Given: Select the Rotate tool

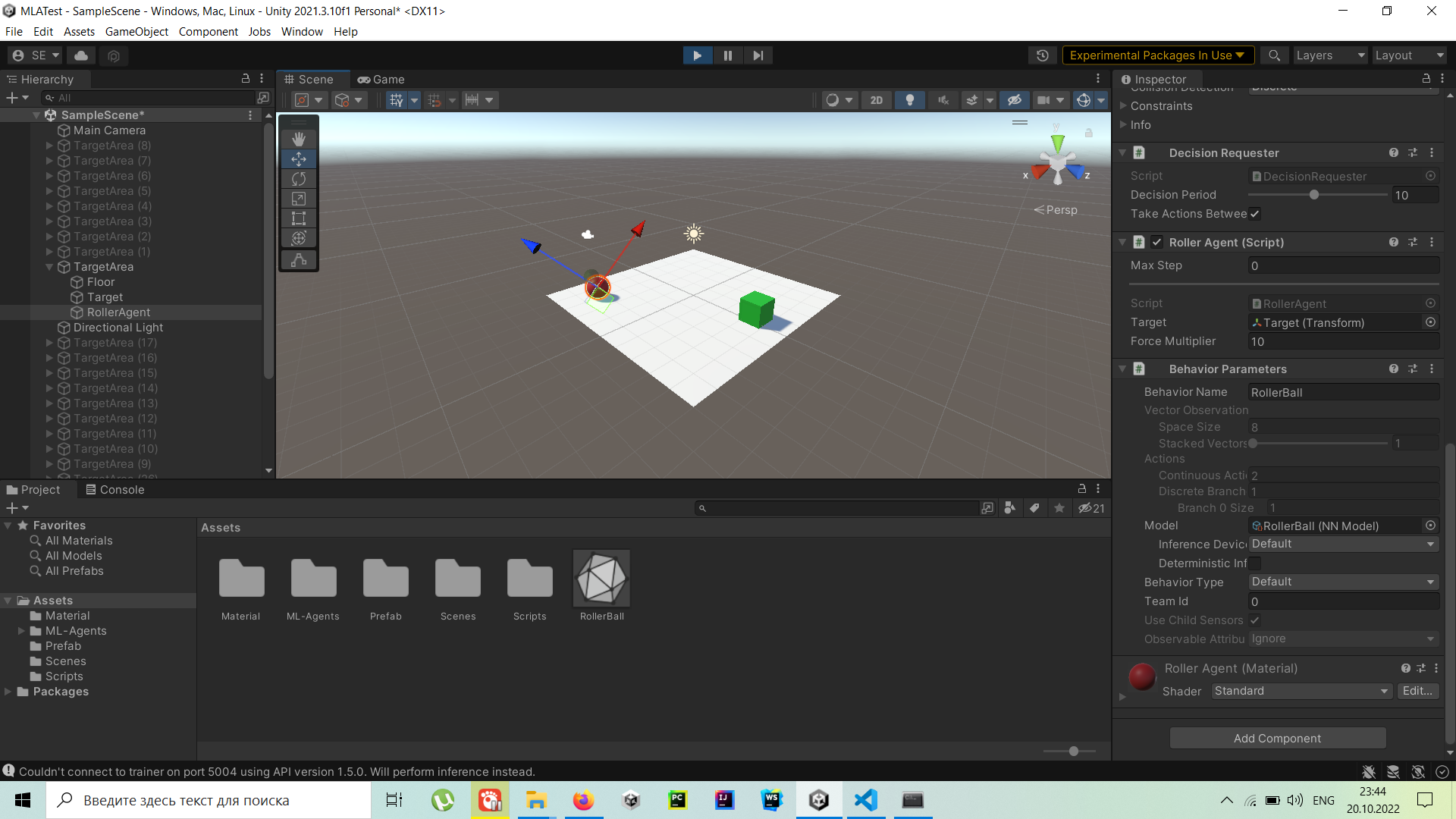Looking at the screenshot, I should click(x=299, y=179).
